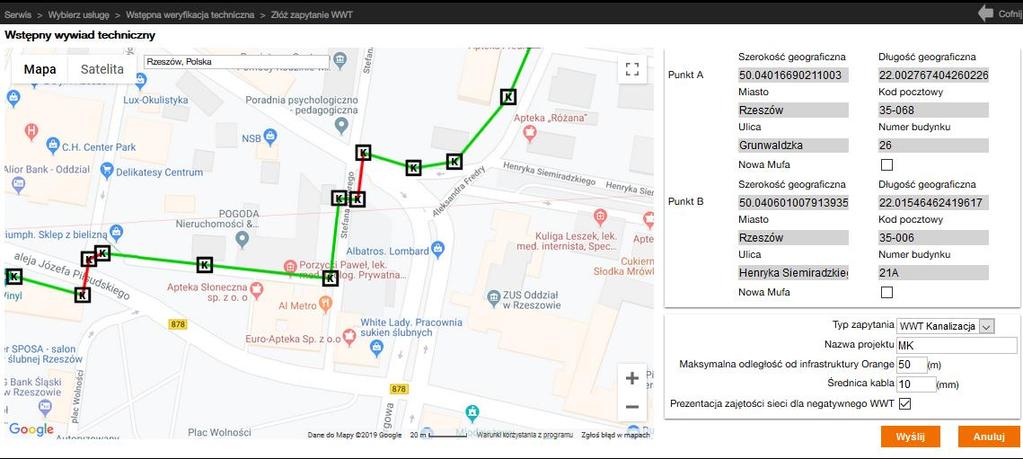Click Punkt A Numer budynku 26
The height and width of the screenshot is (459, 1023).
tap(934, 145)
